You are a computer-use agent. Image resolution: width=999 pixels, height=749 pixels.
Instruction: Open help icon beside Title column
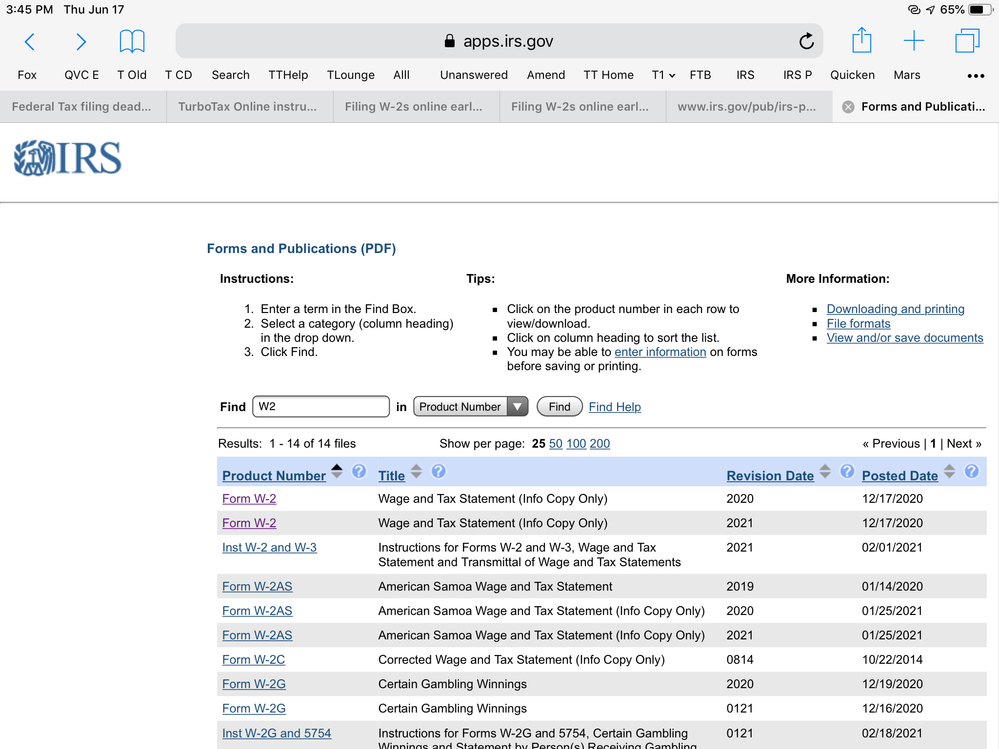pos(438,471)
